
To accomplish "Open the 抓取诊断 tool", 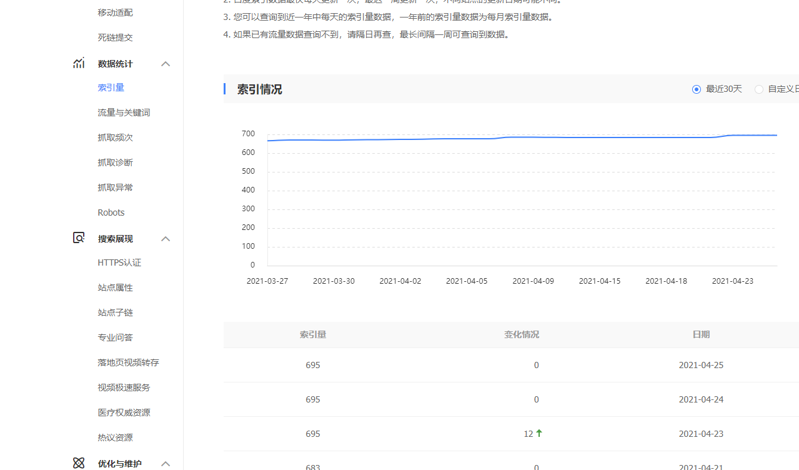I will 115,163.
